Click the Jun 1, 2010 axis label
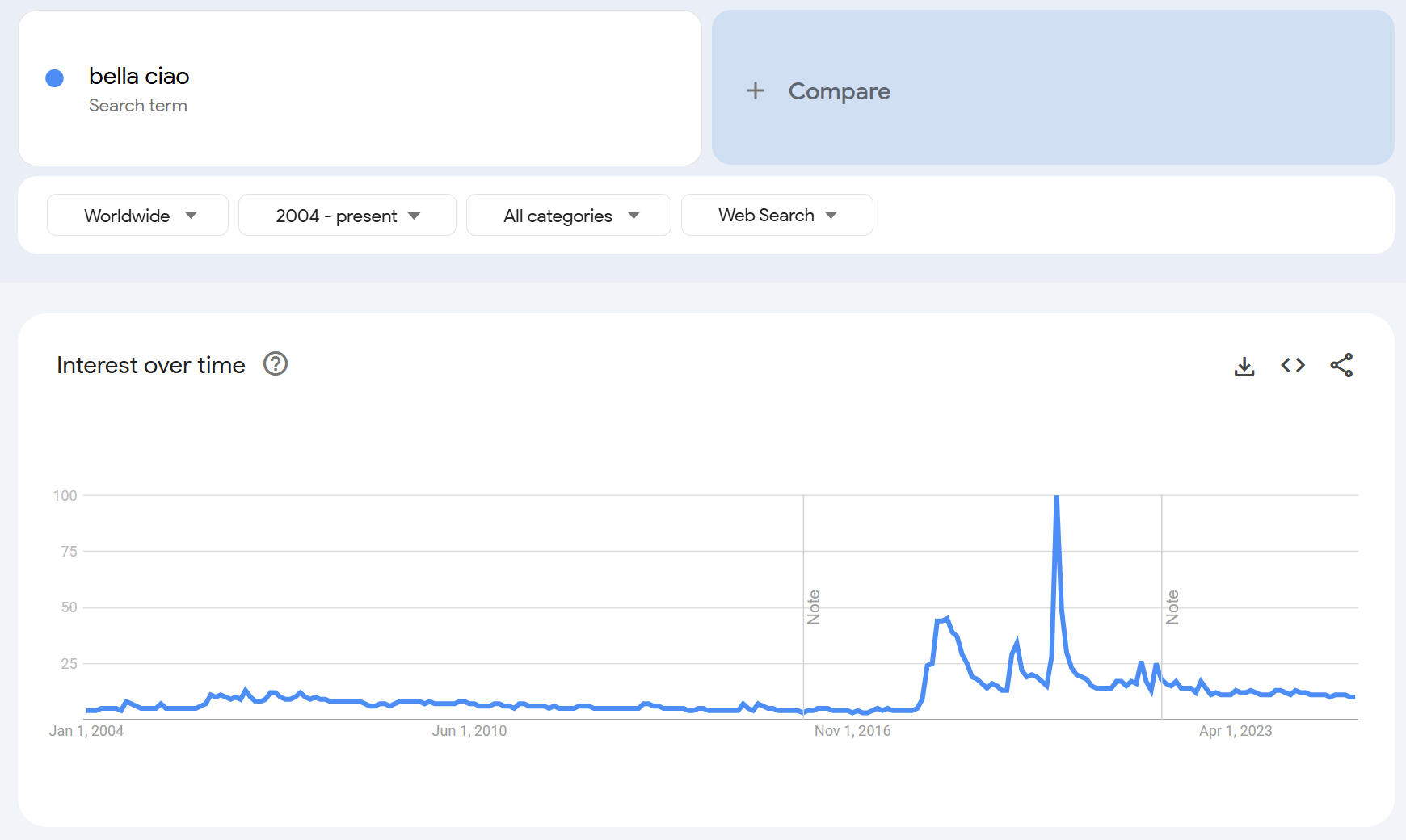This screenshot has height=840, width=1406. [469, 731]
